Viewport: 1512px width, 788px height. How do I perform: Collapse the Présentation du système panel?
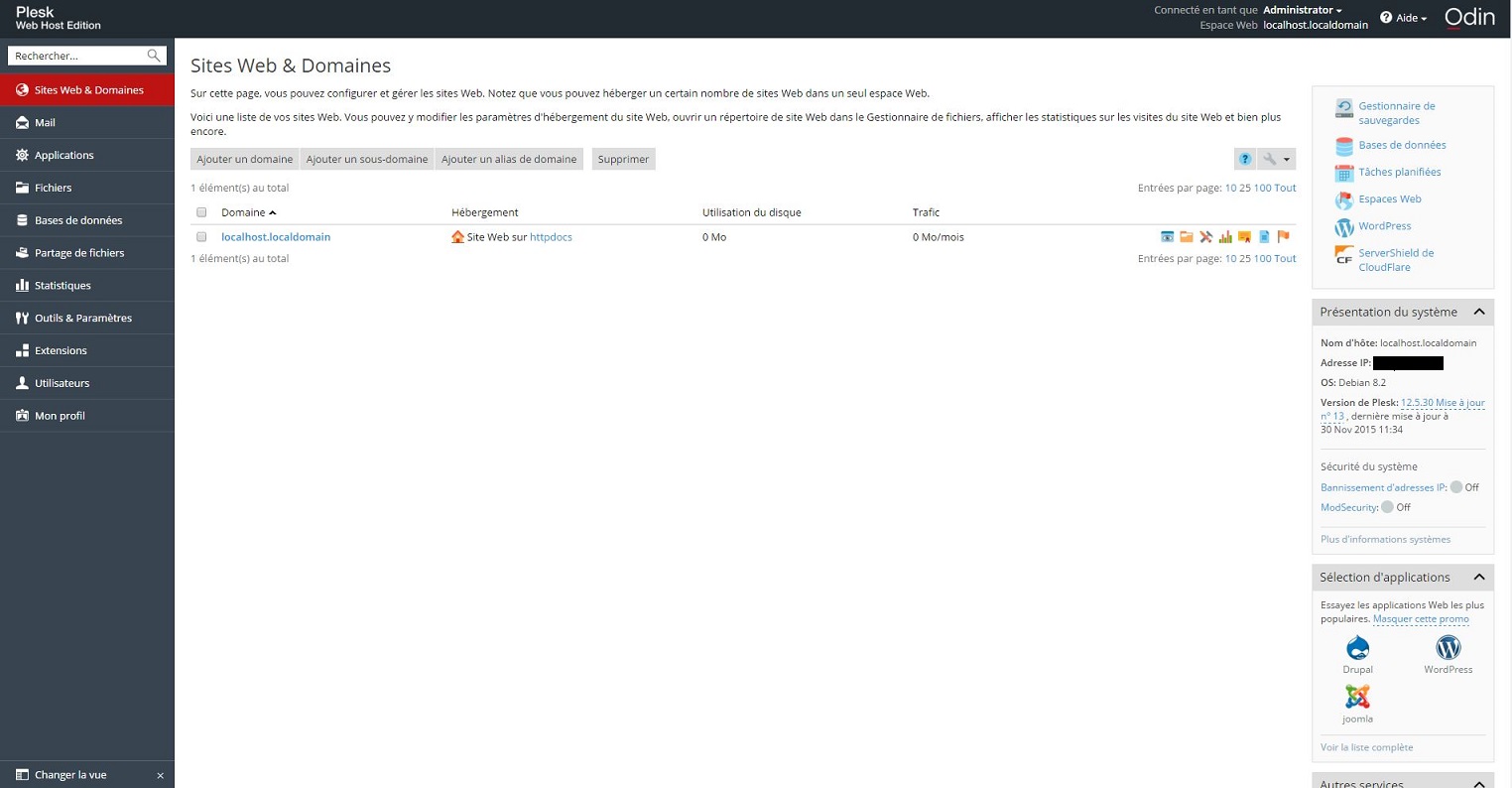tap(1478, 312)
